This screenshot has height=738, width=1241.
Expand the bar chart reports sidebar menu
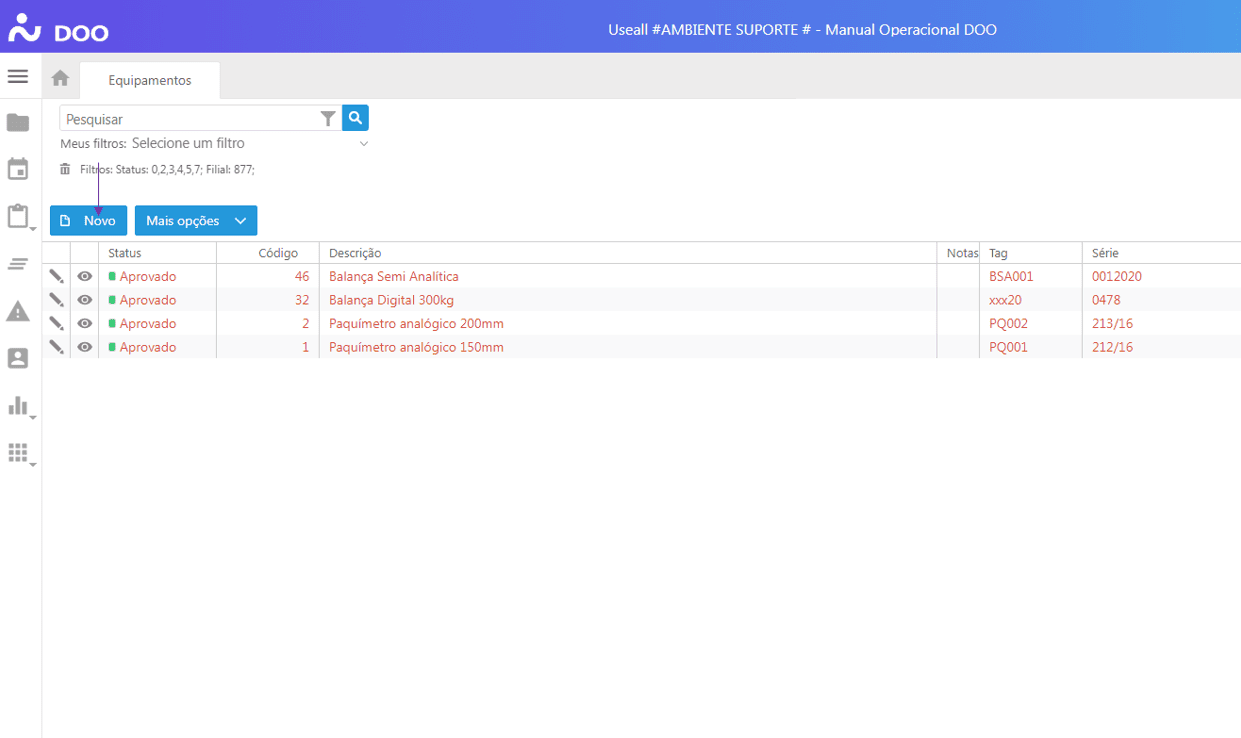point(18,405)
